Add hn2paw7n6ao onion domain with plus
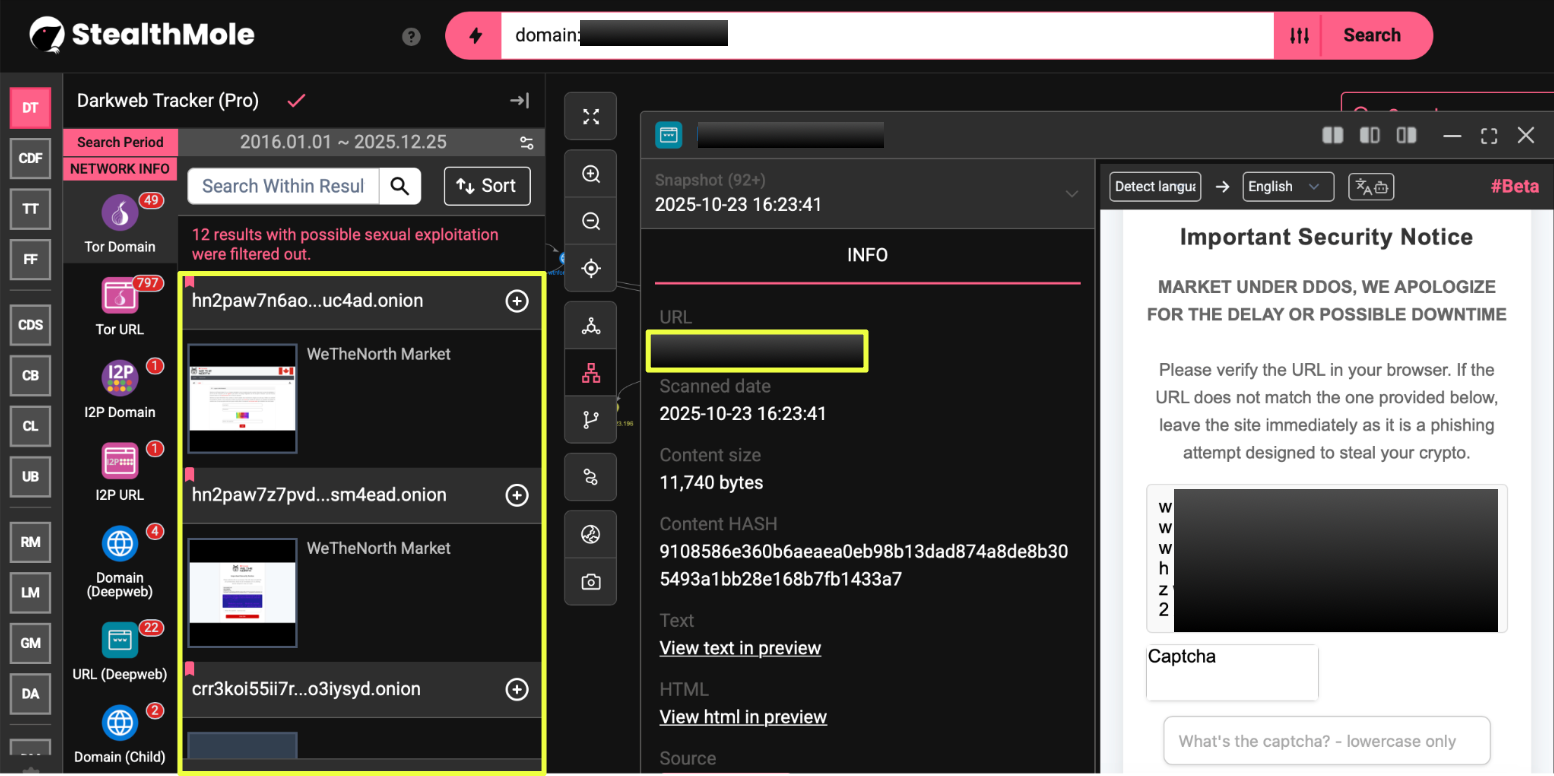Image resolution: width=1554 pixels, height=776 pixels. (517, 301)
